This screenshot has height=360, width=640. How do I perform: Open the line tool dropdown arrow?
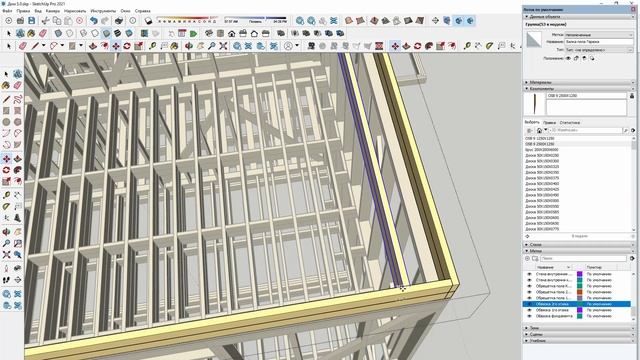[43, 46]
